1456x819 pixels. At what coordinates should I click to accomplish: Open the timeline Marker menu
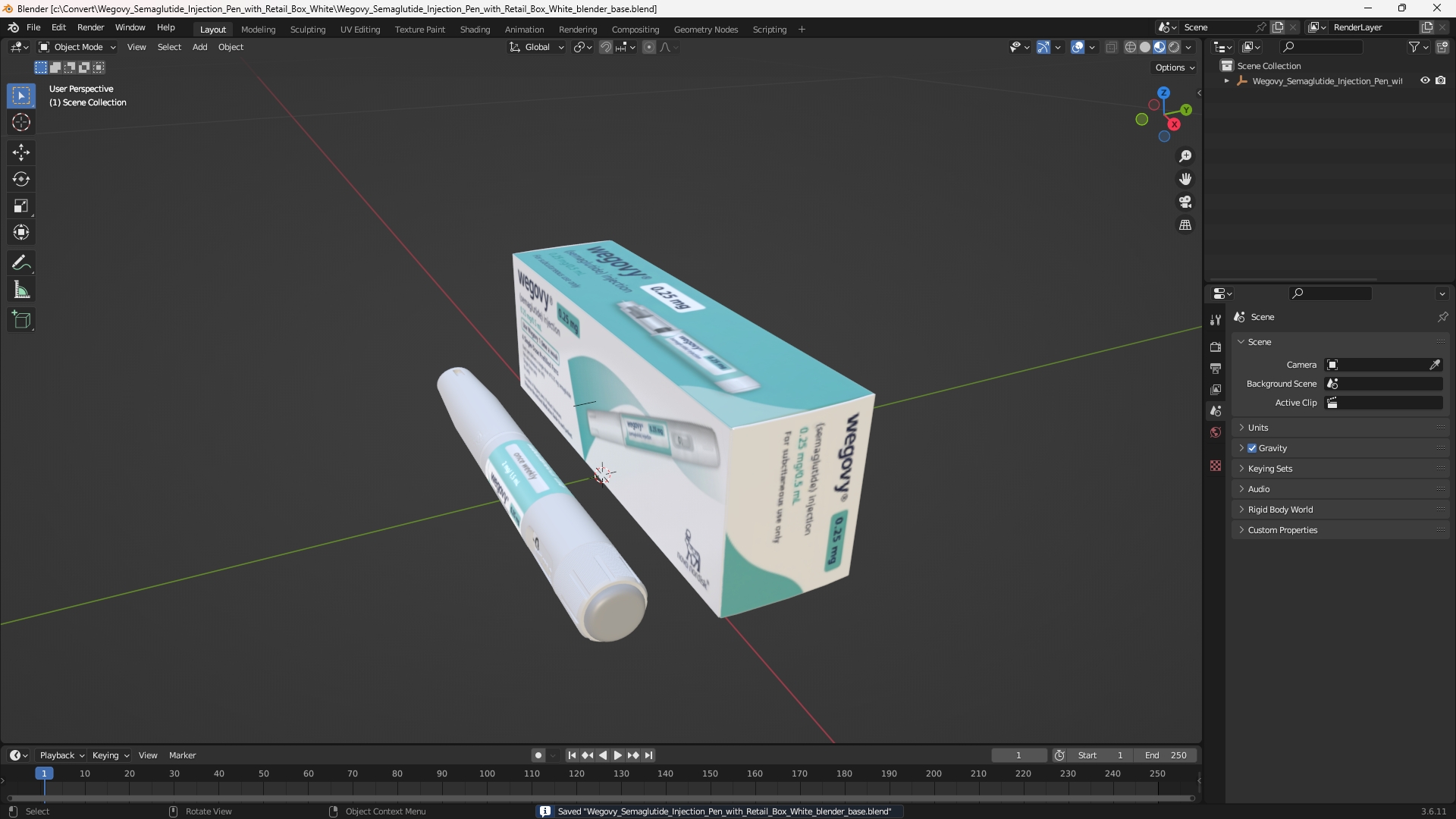click(182, 755)
